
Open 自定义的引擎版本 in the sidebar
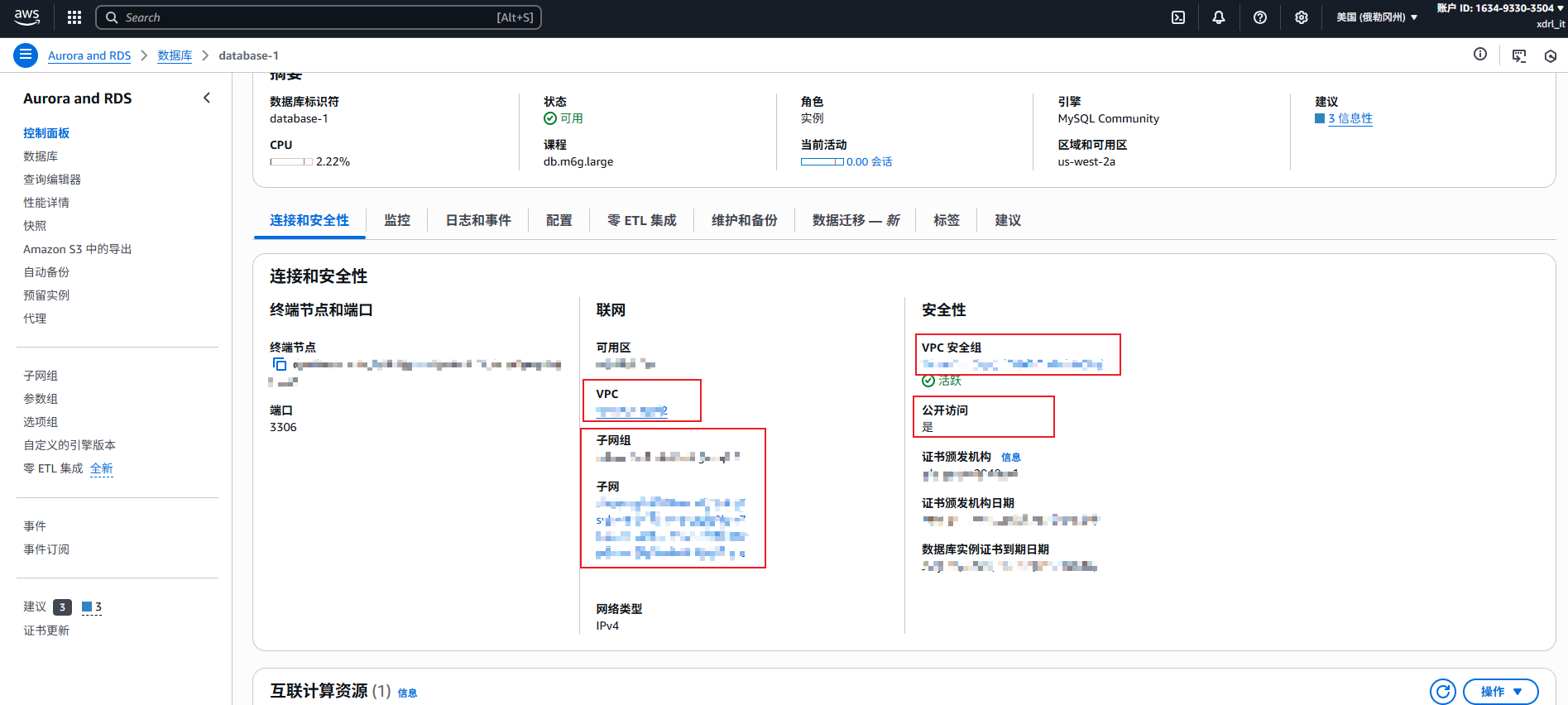[x=70, y=445]
